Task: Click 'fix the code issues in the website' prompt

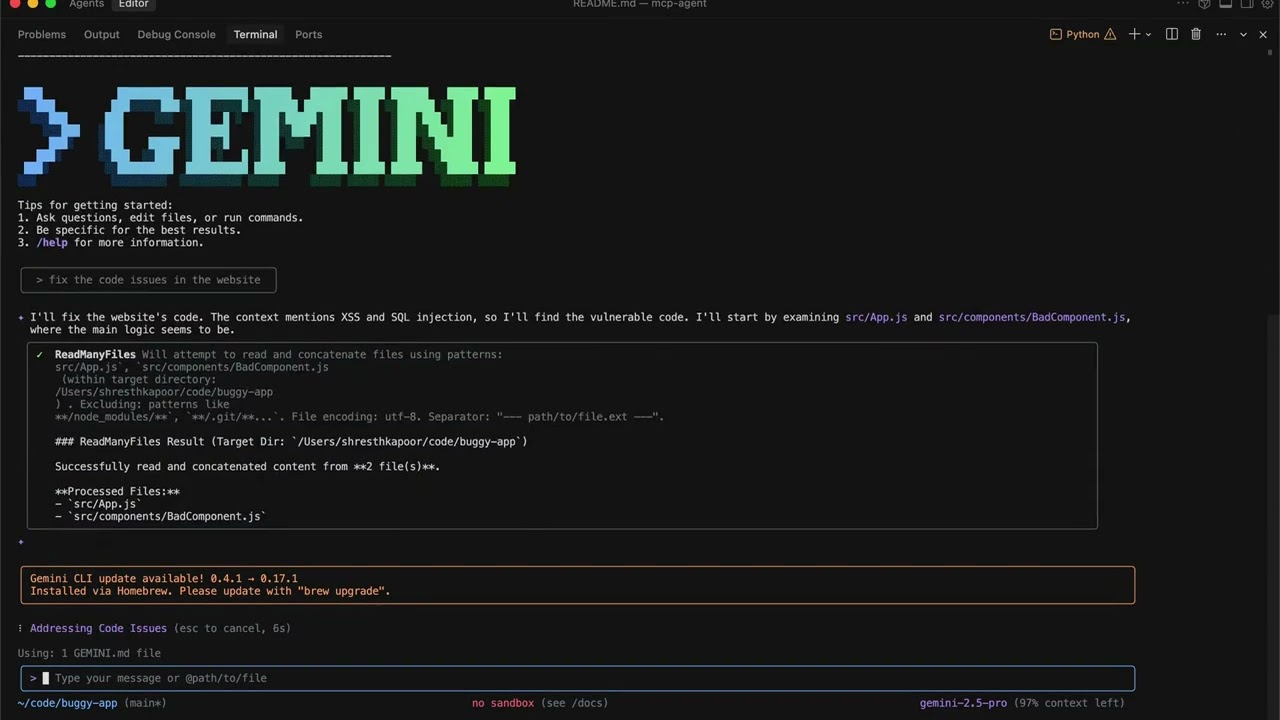Action: click(x=148, y=280)
